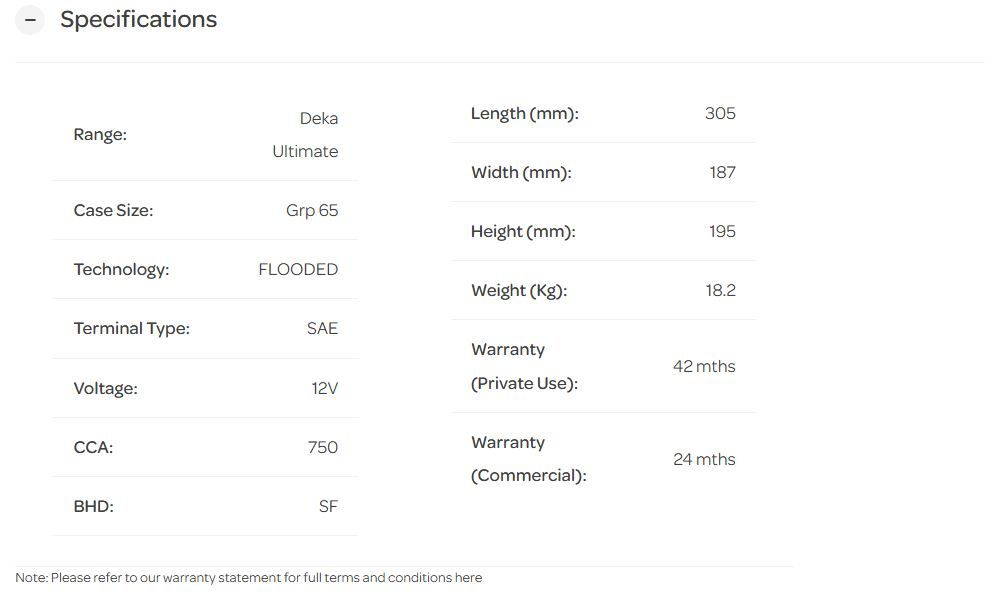Image resolution: width=998 pixels, height=598 pixels.
Task: Click the height value 195
Action: click(x=722, y=232)
